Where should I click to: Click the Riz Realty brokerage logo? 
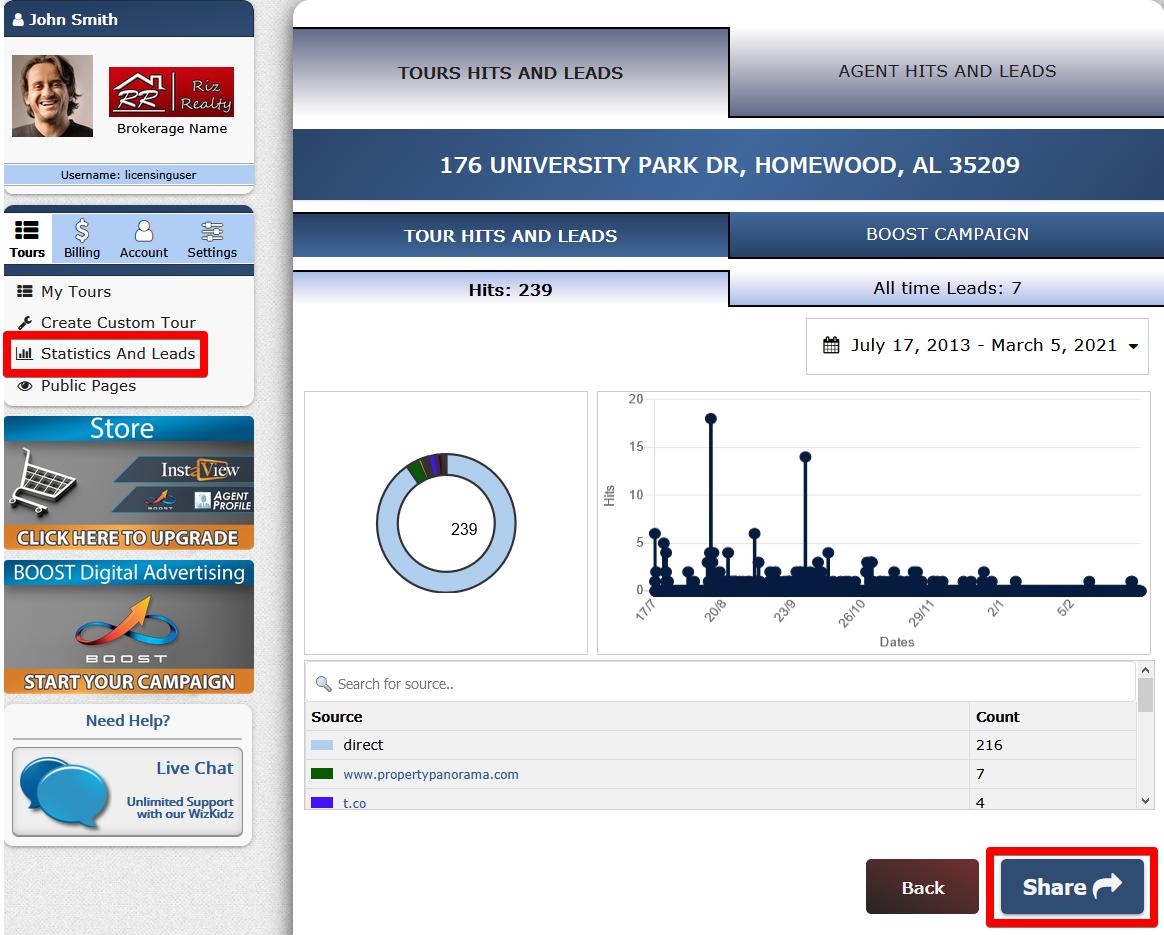point(171,92)
